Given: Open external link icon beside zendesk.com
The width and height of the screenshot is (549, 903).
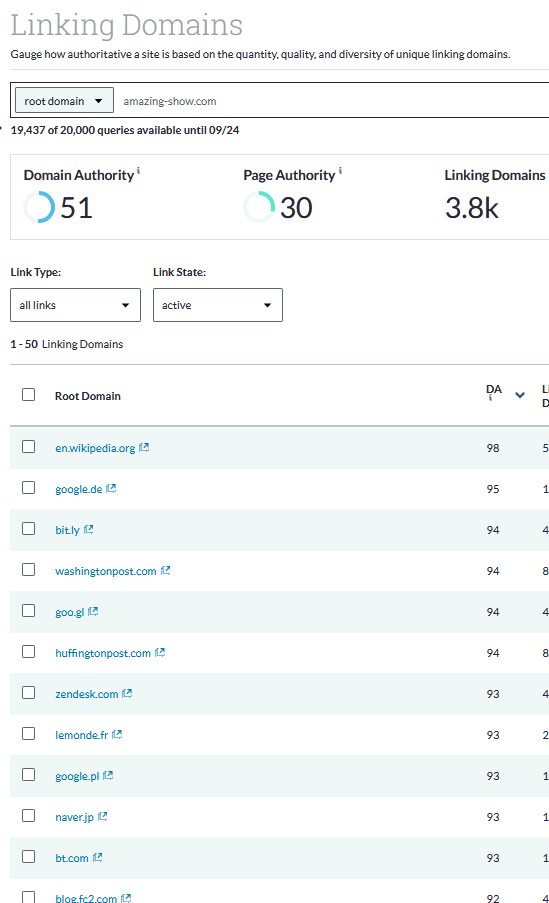Looking at the screenshot, I should 127,693.
